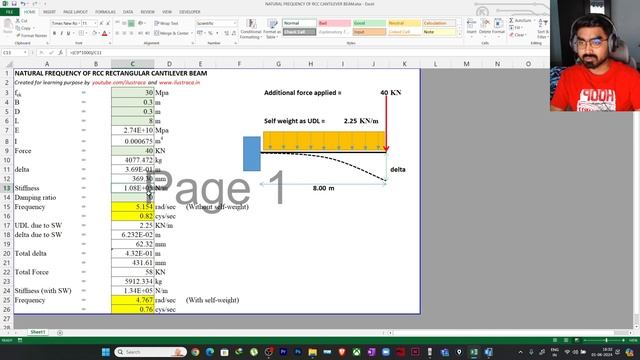Click the Paste clipboard icon
640x360 pixels.
[x=8, y=27]
